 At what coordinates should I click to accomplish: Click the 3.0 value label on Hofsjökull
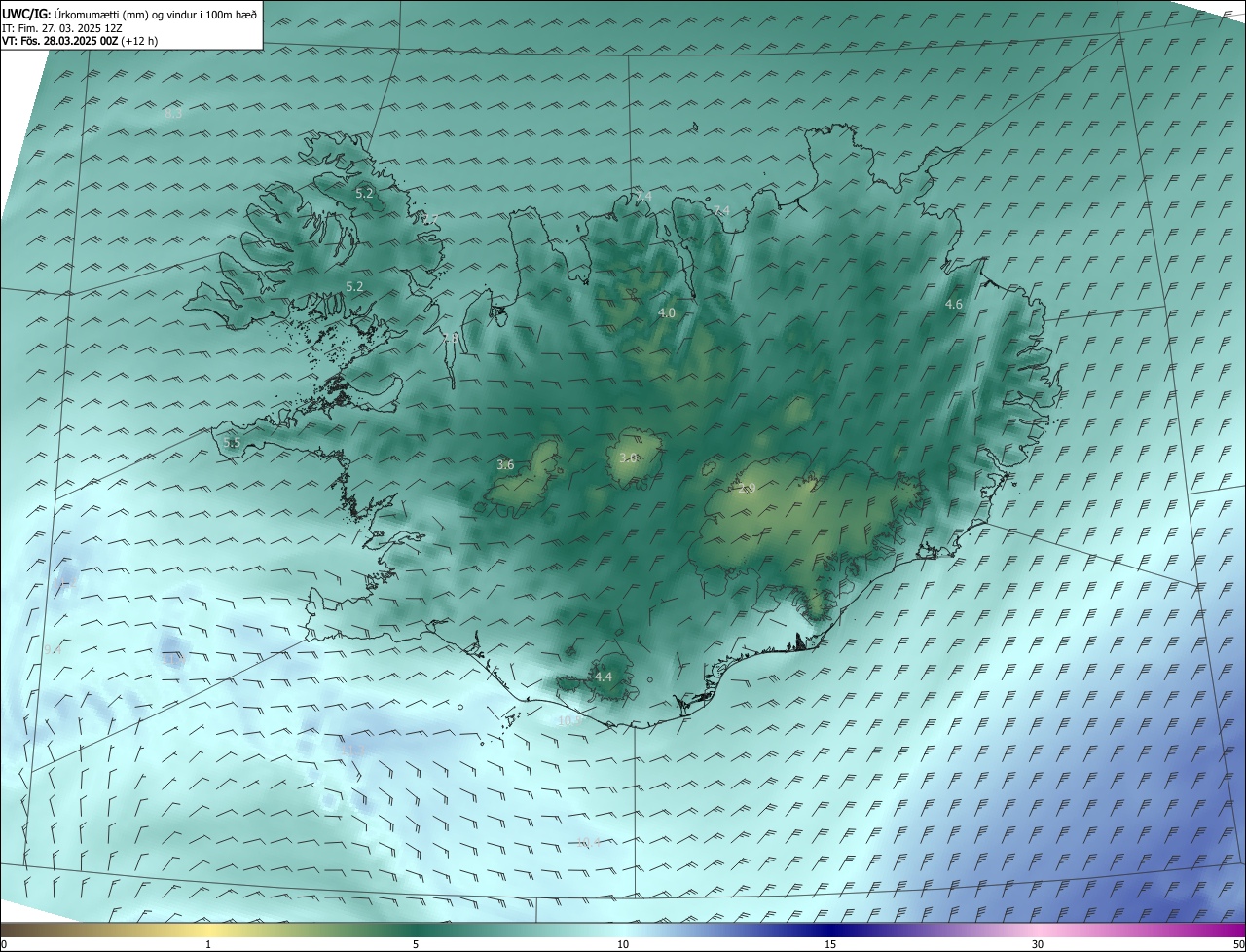628,458
